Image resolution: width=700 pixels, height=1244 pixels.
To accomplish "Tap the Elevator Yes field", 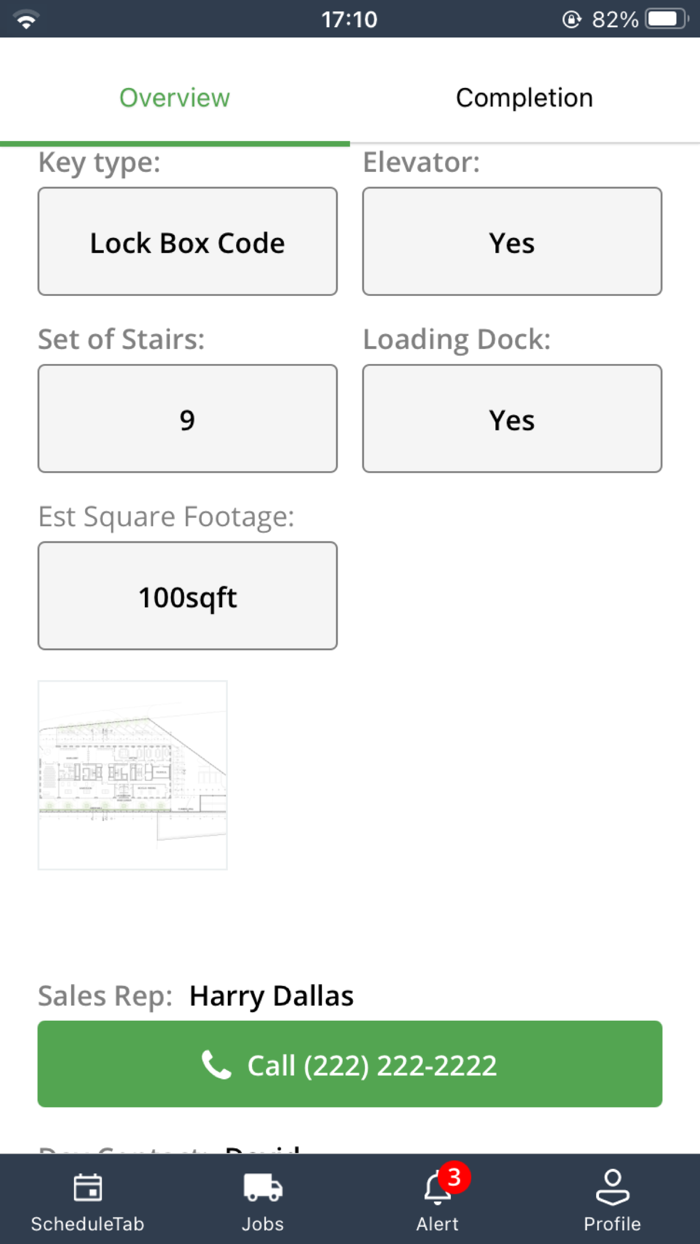I will coord(512,242).
